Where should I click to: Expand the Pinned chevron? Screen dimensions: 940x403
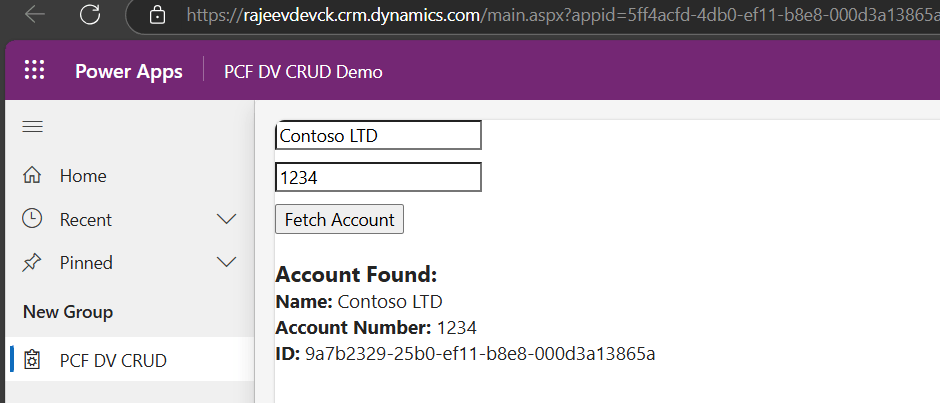[x=226, y=263]
